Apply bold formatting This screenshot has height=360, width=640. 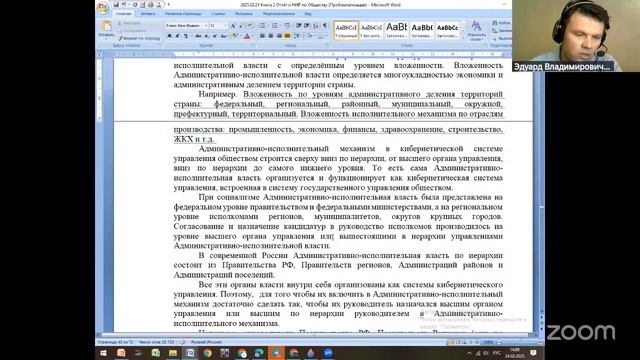coord(169,36)
